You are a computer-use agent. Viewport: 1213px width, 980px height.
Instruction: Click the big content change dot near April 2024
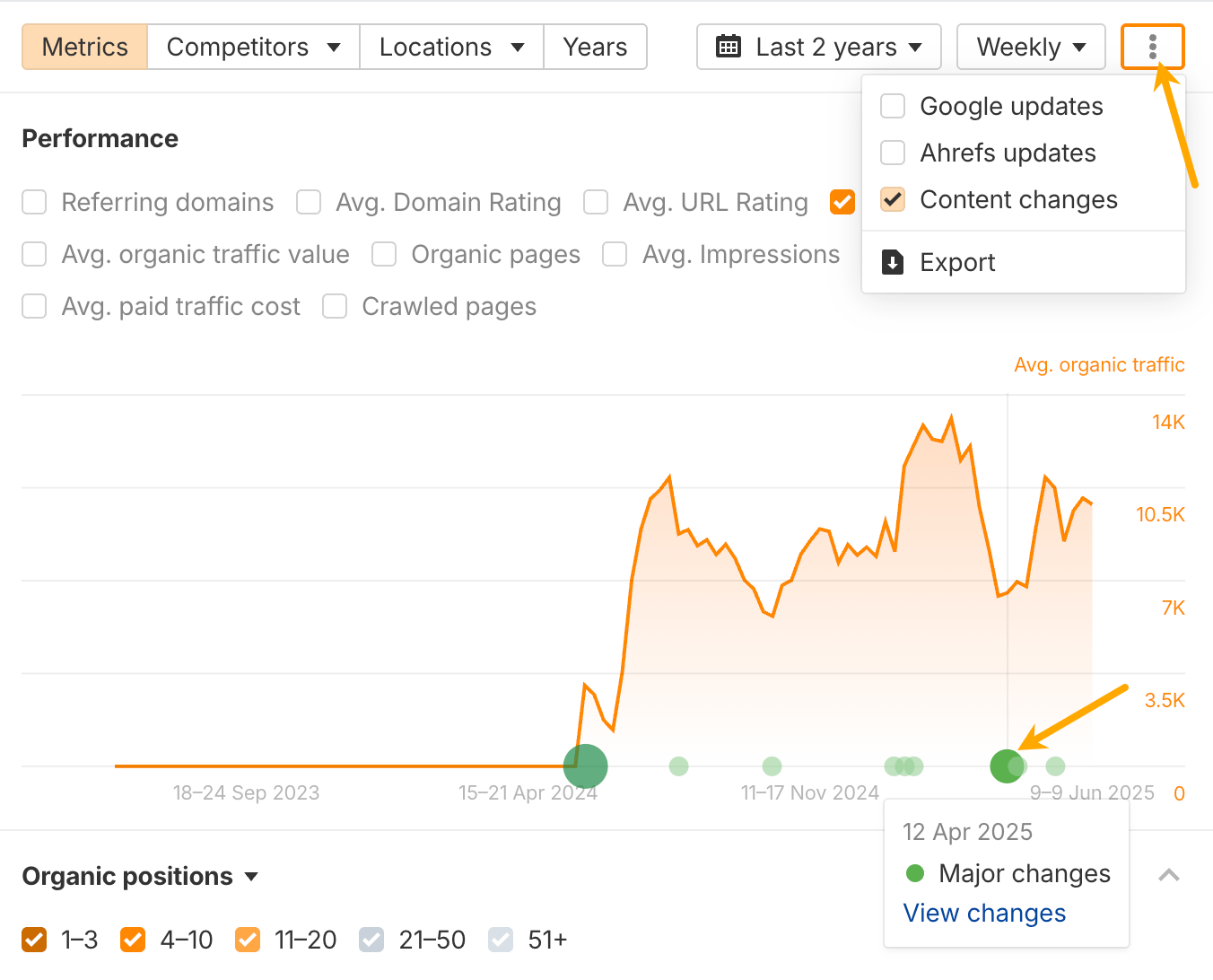585,766
